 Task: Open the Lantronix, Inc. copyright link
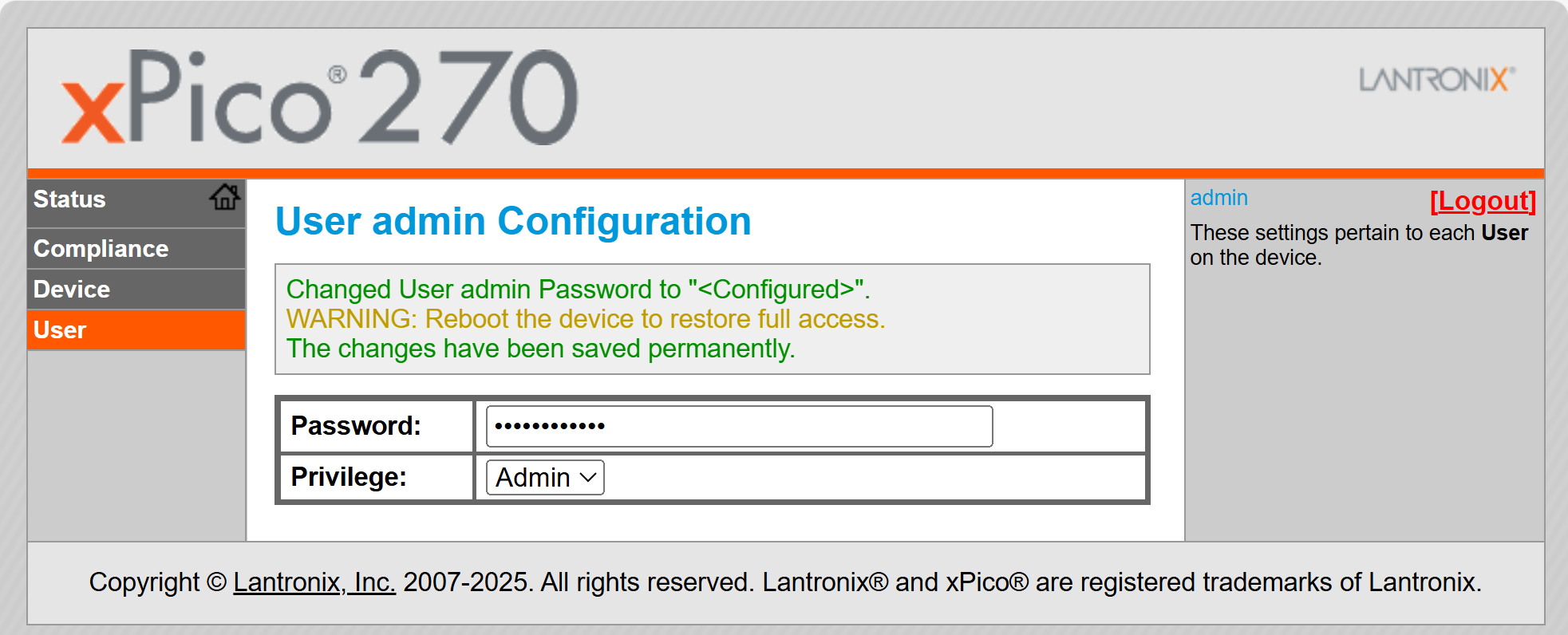[314, 582]
